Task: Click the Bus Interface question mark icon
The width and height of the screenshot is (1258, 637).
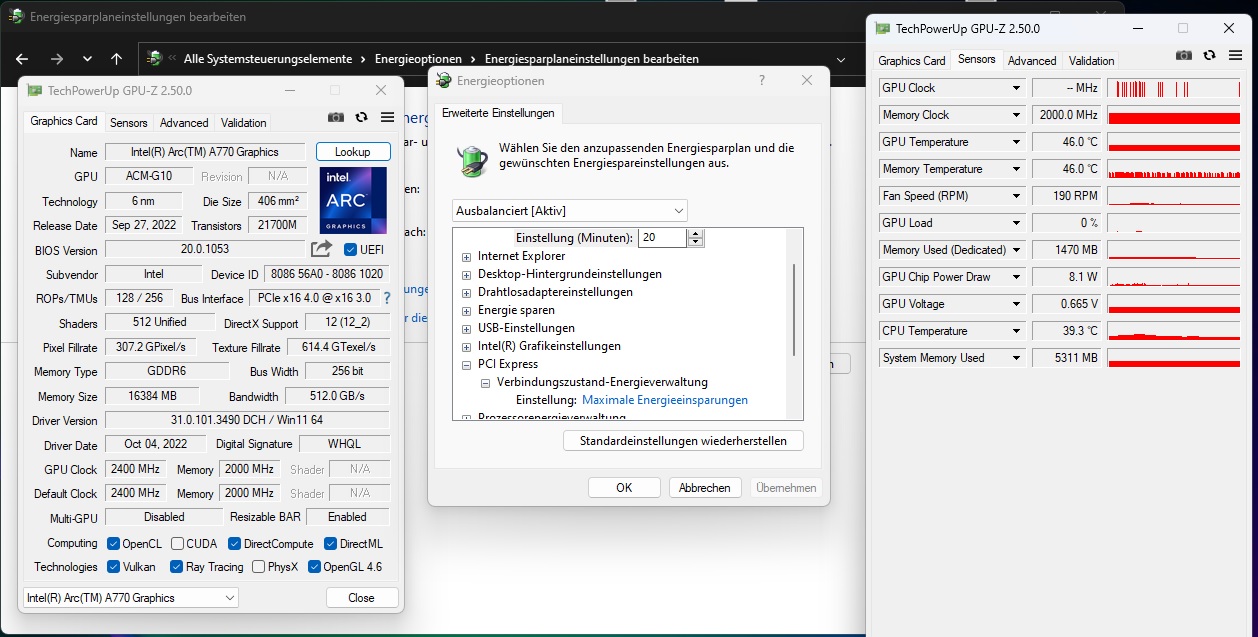Action: tap(386, 298)
